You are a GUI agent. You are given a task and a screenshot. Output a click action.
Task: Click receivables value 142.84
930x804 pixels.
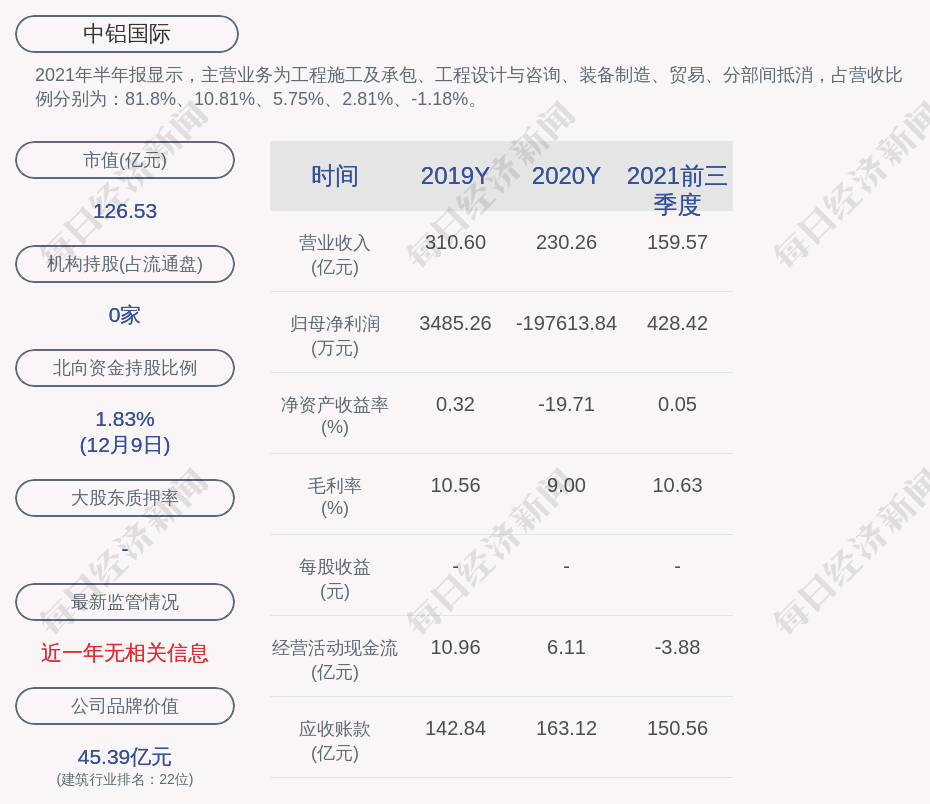(456, 729)
